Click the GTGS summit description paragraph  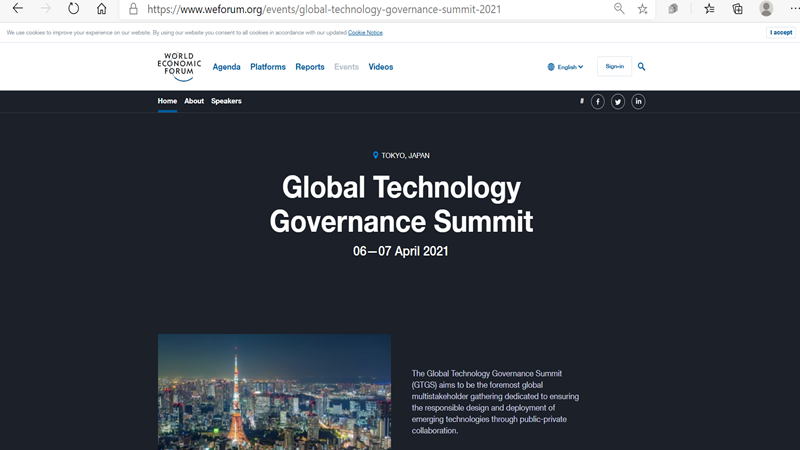pyautogui.click(x=495, y=402)
